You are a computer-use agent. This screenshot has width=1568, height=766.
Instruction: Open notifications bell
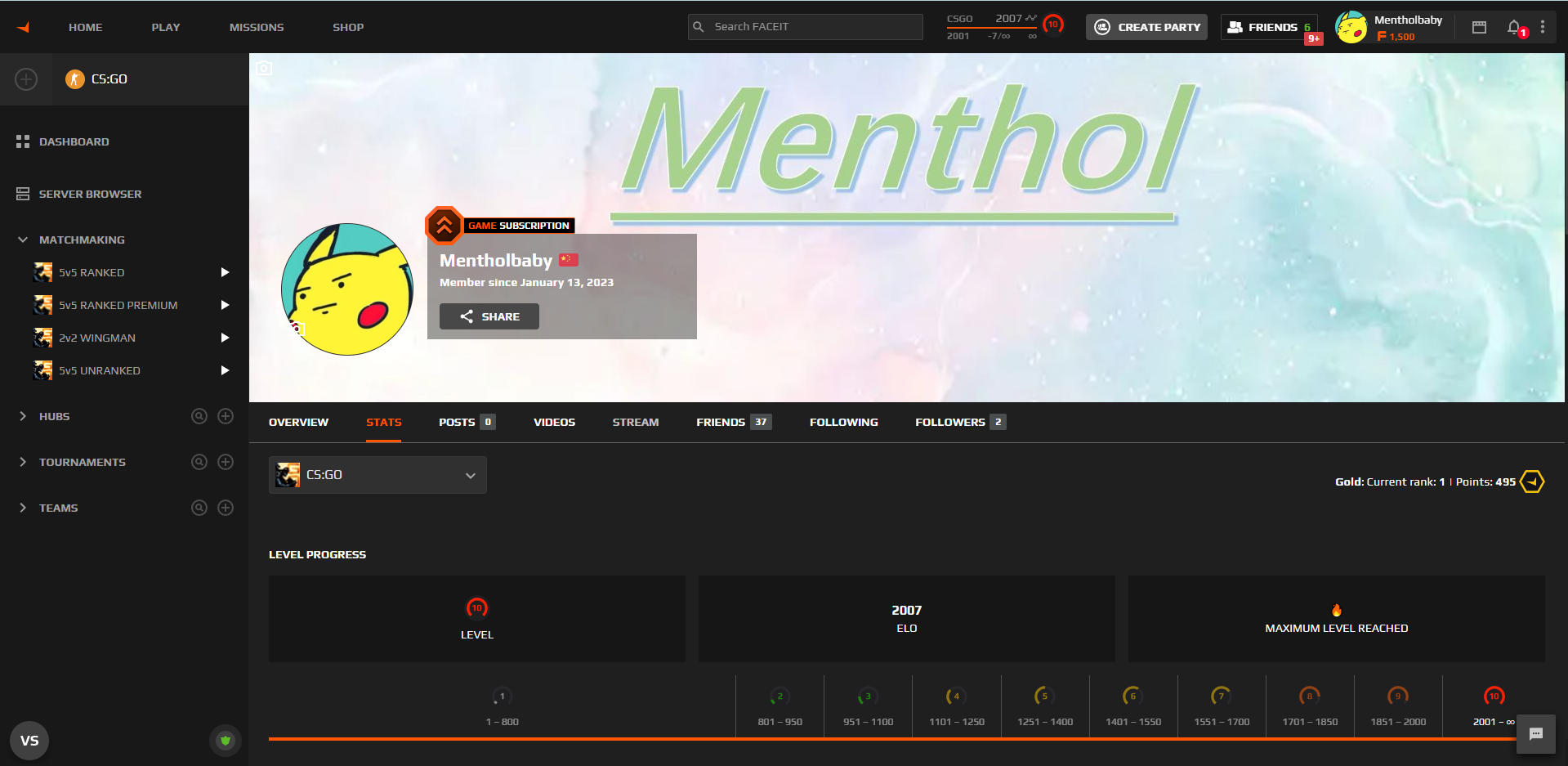click(1514, 27)
